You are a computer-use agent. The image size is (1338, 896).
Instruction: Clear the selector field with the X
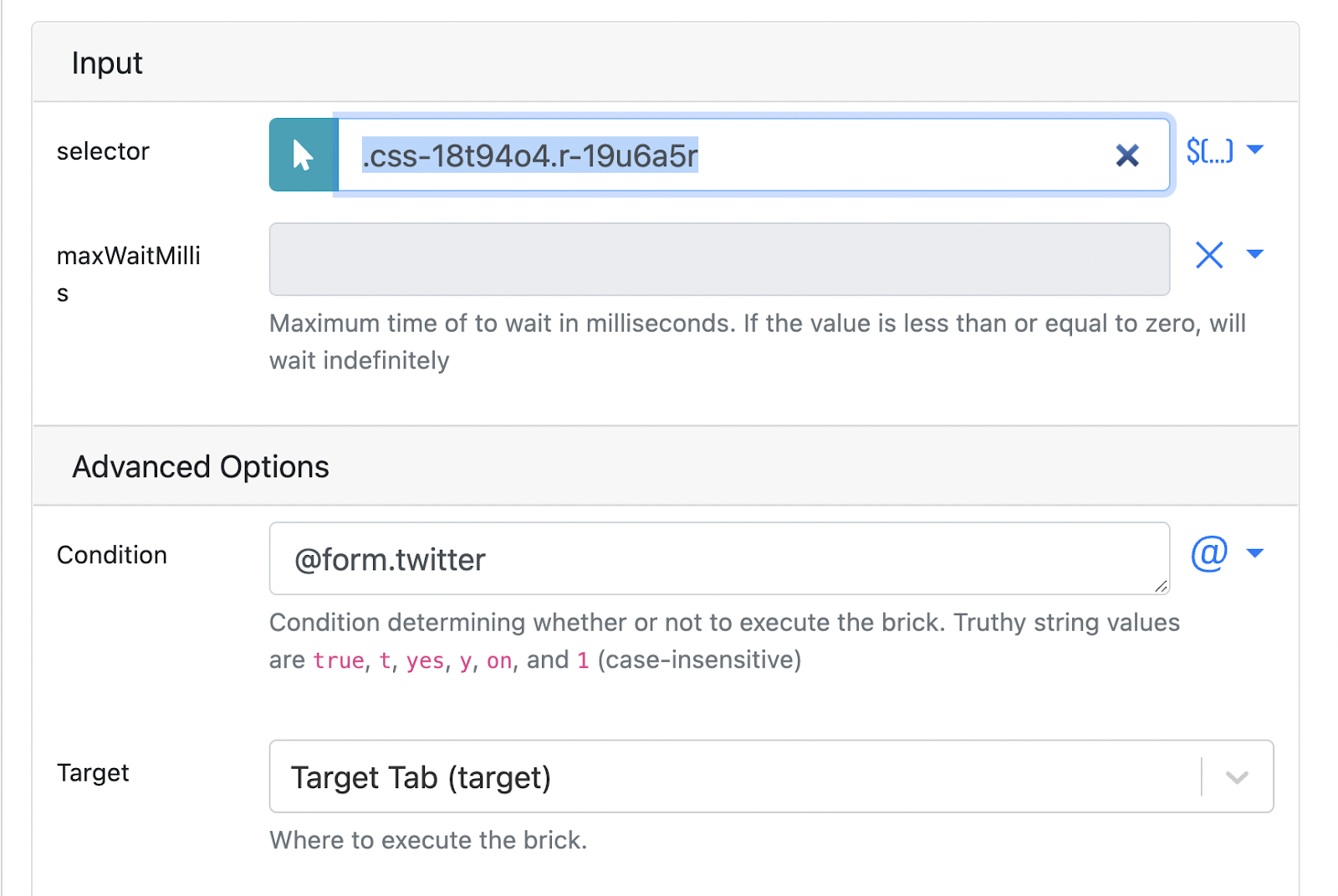1127,155
